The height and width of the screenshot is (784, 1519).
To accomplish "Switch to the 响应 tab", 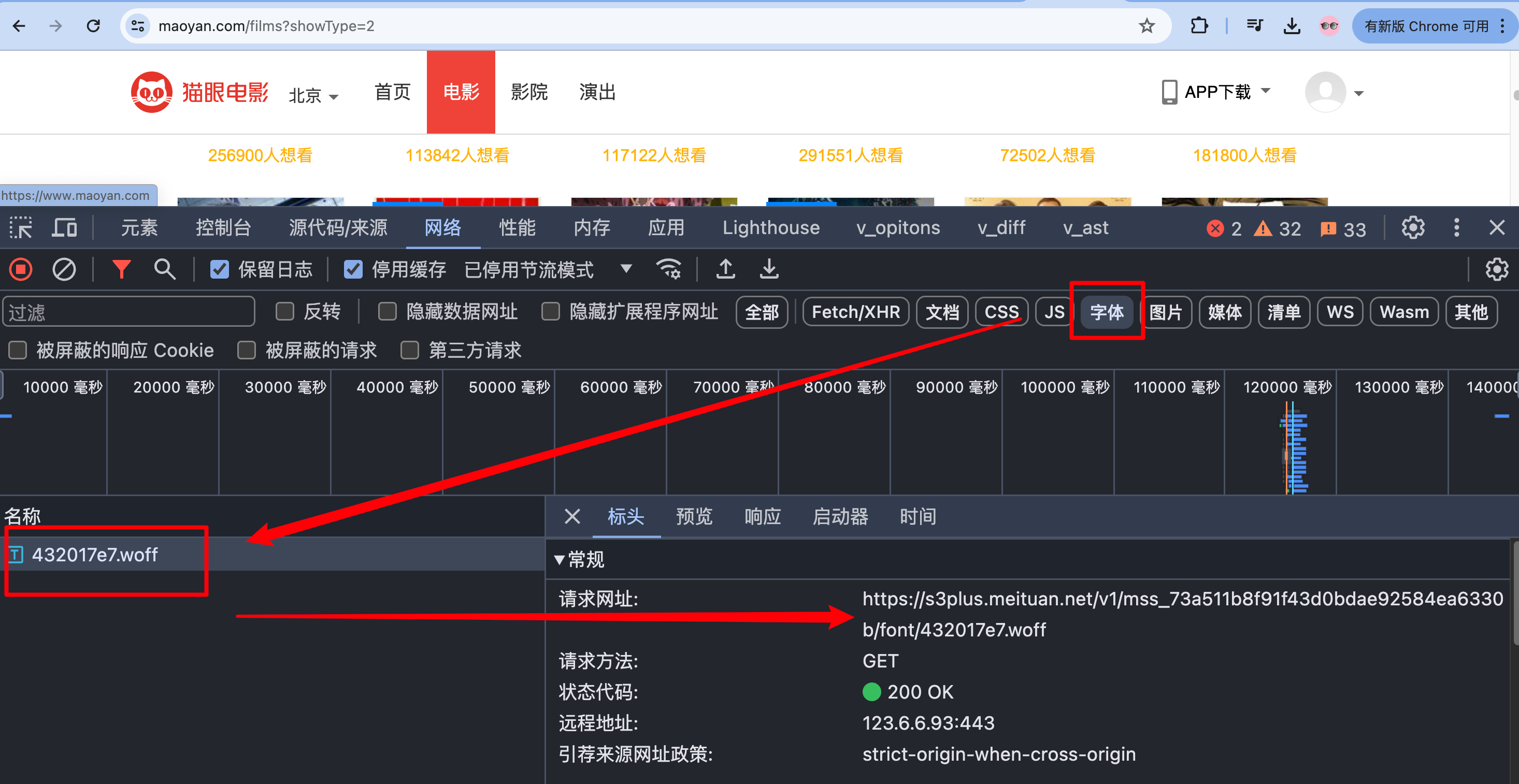I will (762, 516).
